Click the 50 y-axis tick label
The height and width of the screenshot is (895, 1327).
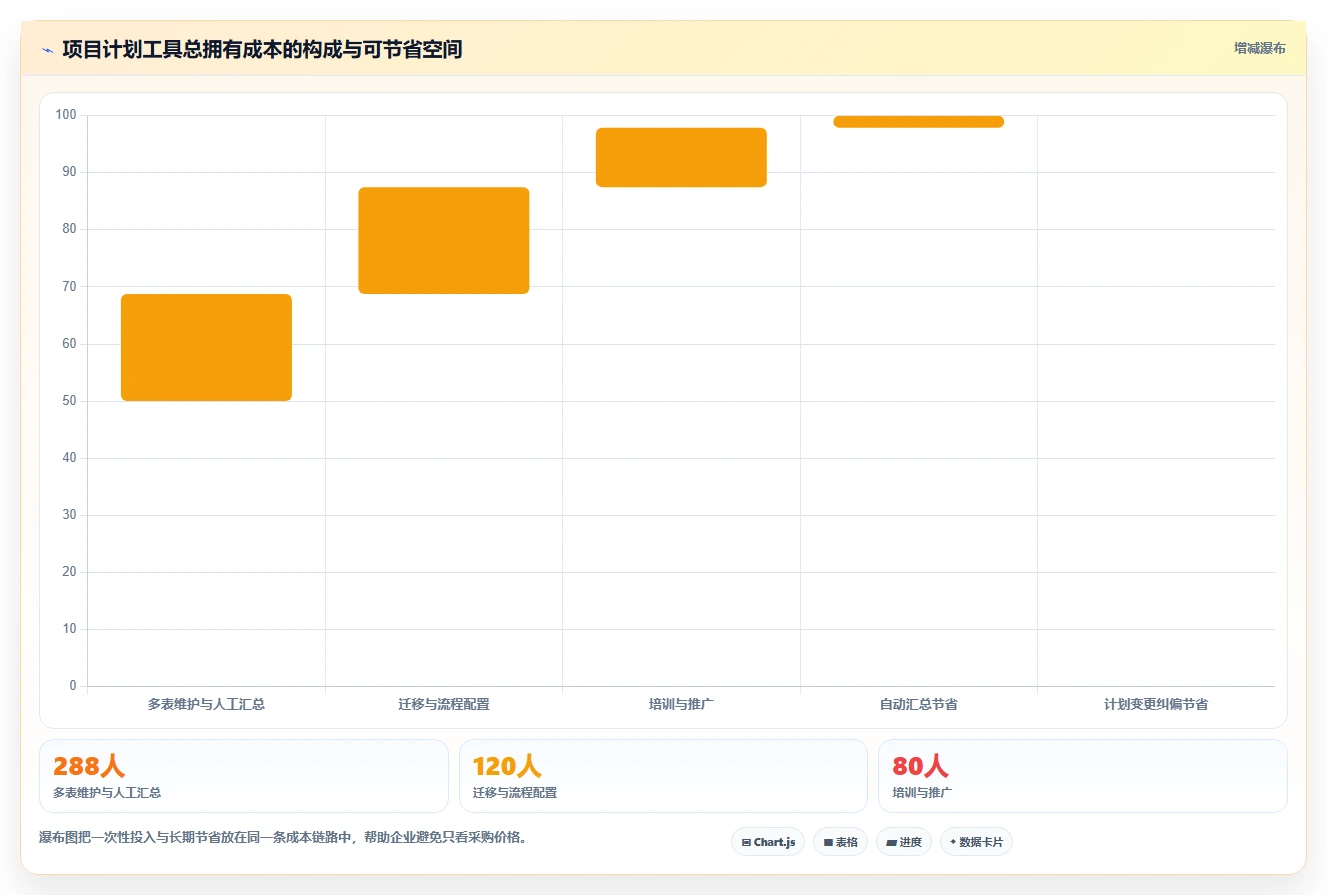[70, 401]
